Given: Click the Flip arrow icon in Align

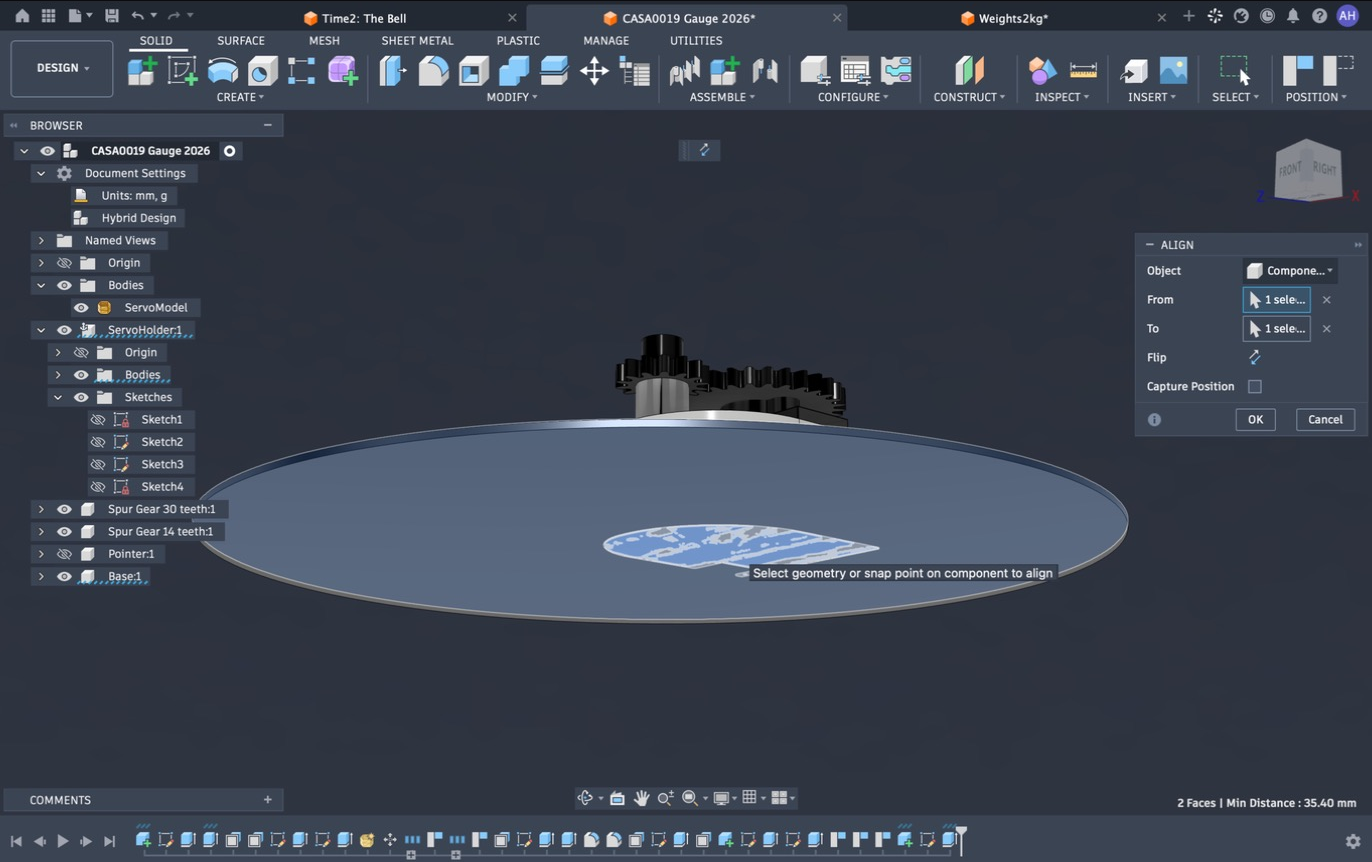Looking at the screenshot, I should point(1254,357).
